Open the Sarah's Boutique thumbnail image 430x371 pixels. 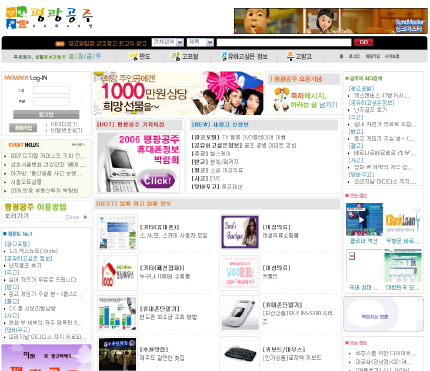point(240,232)
